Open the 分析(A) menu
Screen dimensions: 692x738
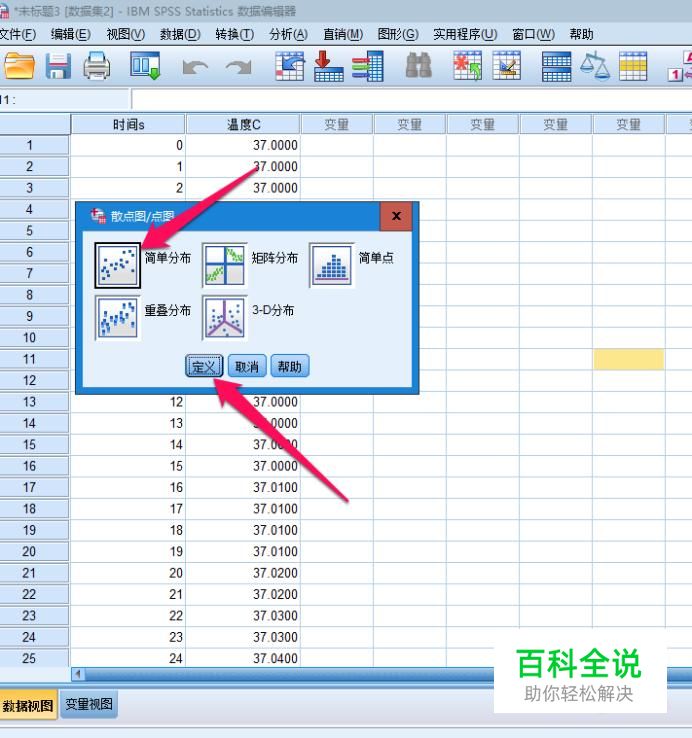(x=289, y=34)
